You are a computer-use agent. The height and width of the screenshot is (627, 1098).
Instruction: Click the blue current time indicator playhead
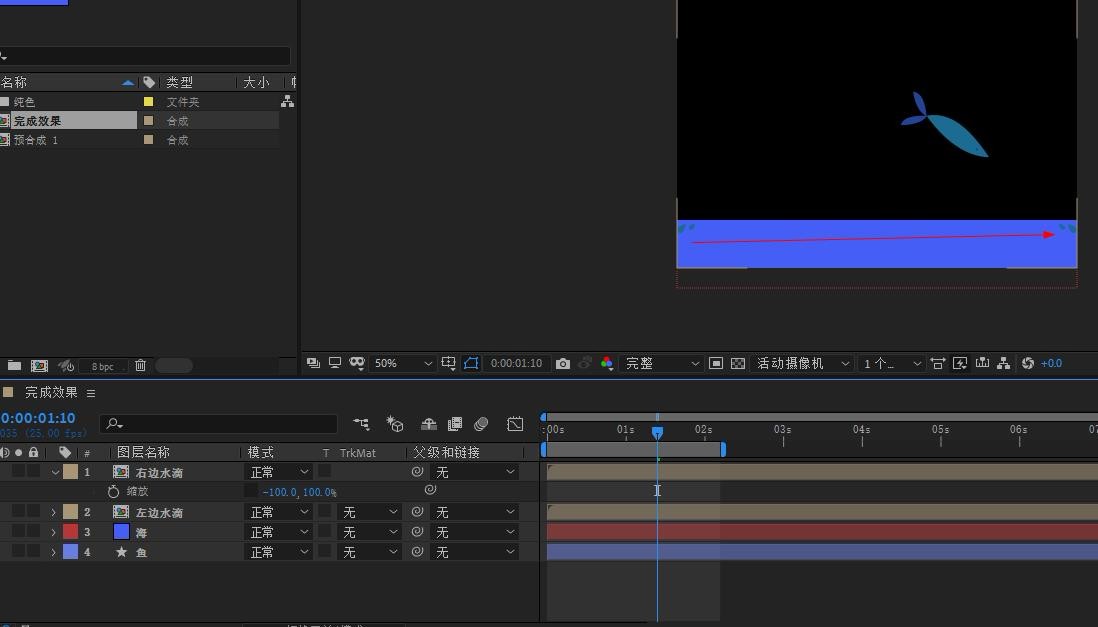657,433
